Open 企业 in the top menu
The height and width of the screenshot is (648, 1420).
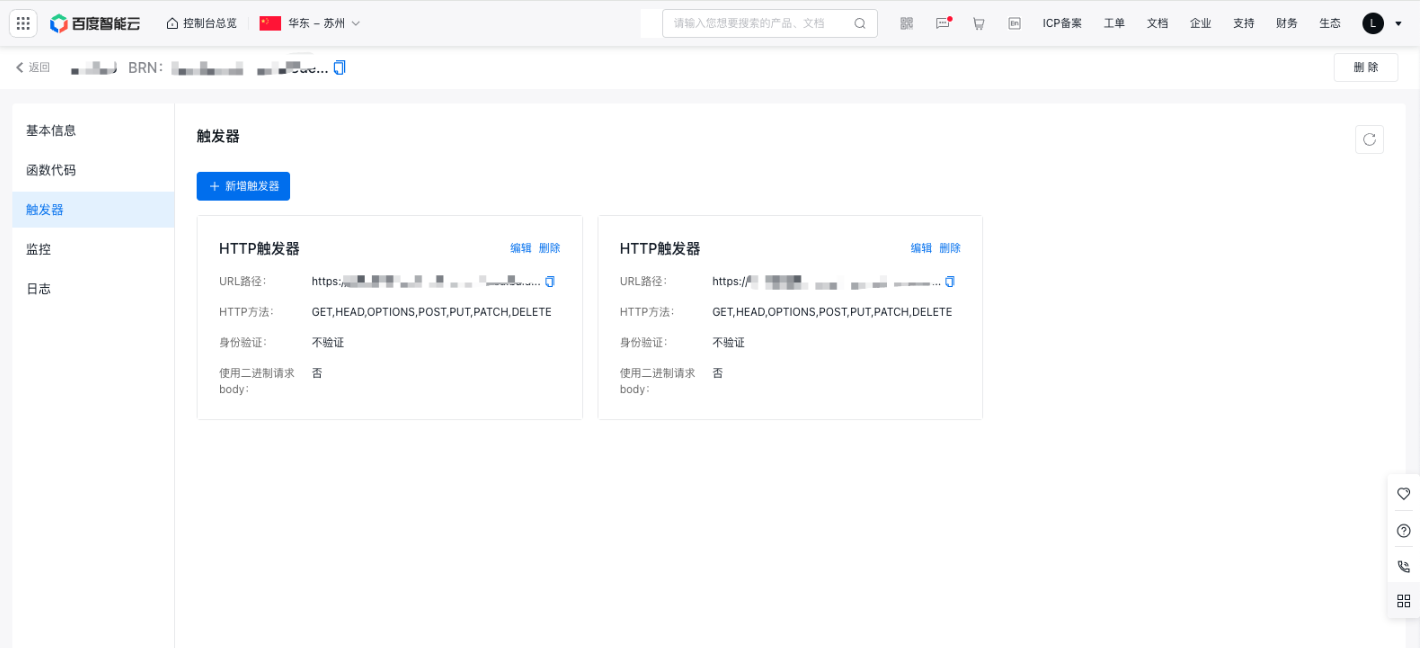tap(1200, 23)
